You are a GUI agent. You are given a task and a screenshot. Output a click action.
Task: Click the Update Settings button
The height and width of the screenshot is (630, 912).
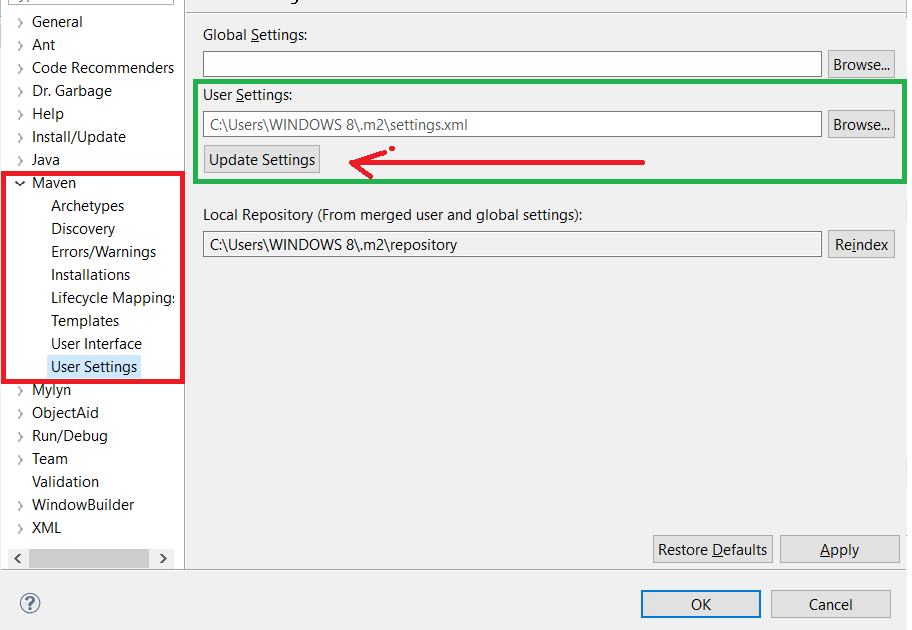[261, 158]
